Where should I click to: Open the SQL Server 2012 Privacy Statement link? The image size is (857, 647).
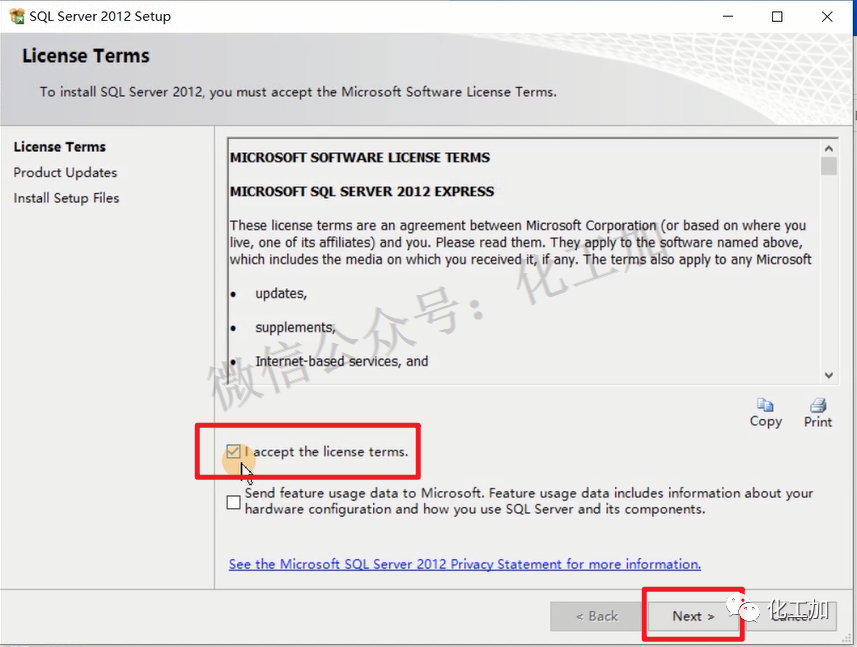(x=465, y=564)
